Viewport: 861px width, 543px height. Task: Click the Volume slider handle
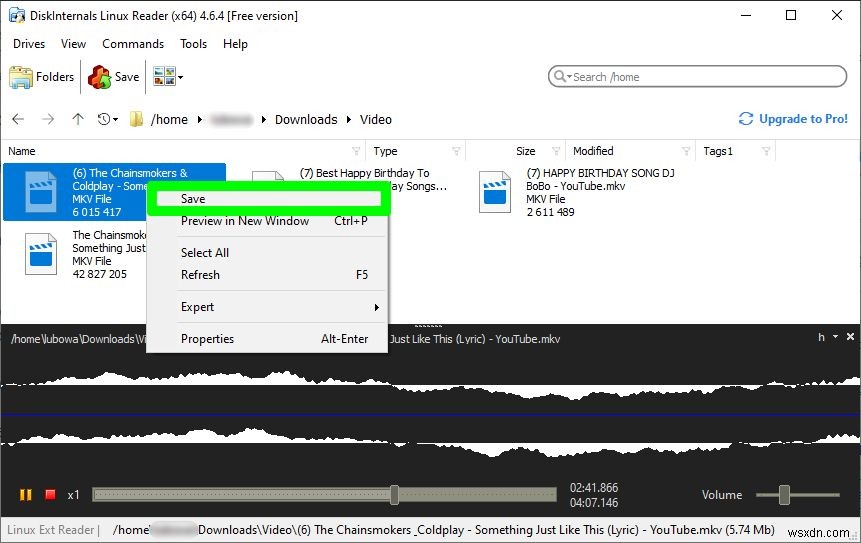click(784, 495)
